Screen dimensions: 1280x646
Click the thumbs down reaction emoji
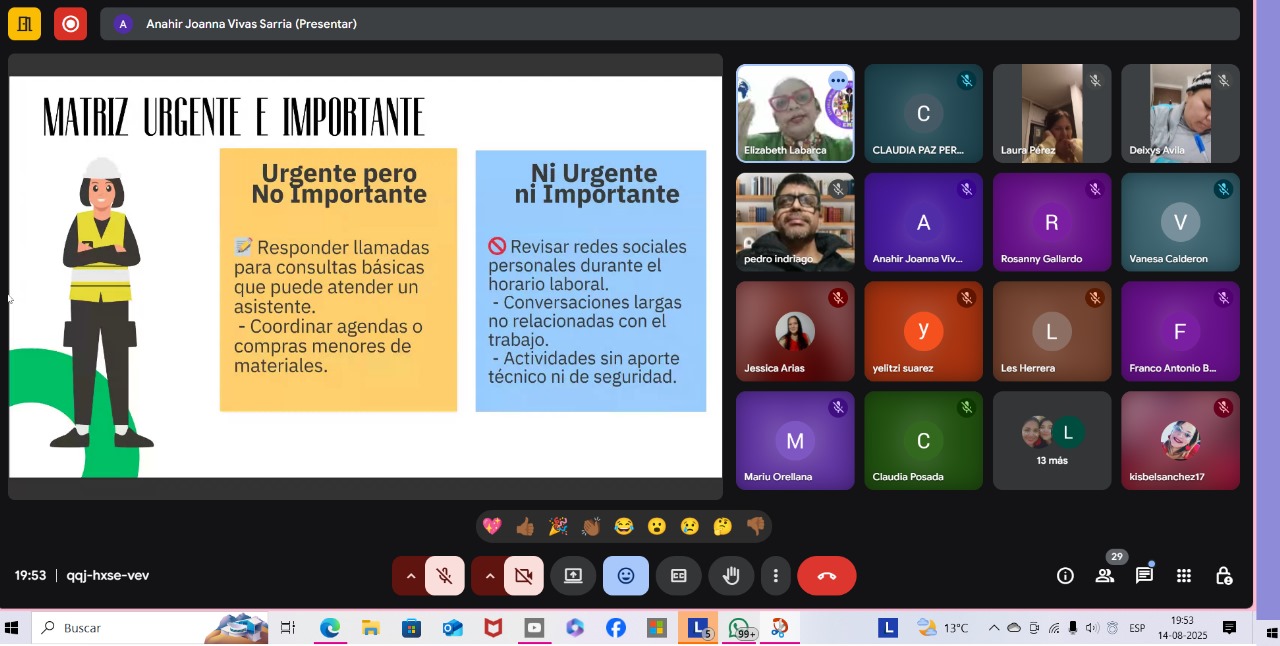(755, 526)
